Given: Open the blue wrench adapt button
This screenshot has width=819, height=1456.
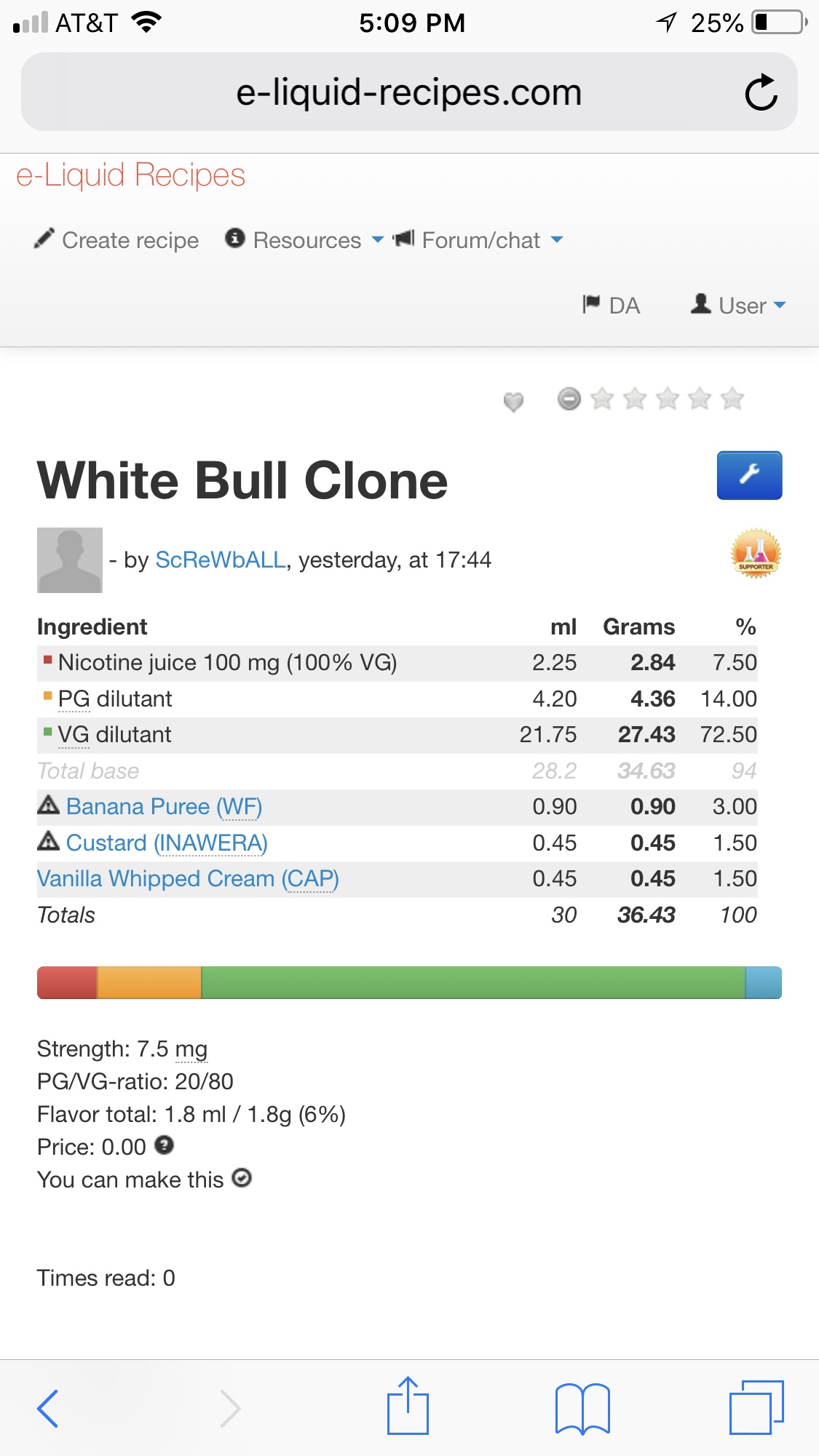Looking at the screenshot, I should point(749,475).
